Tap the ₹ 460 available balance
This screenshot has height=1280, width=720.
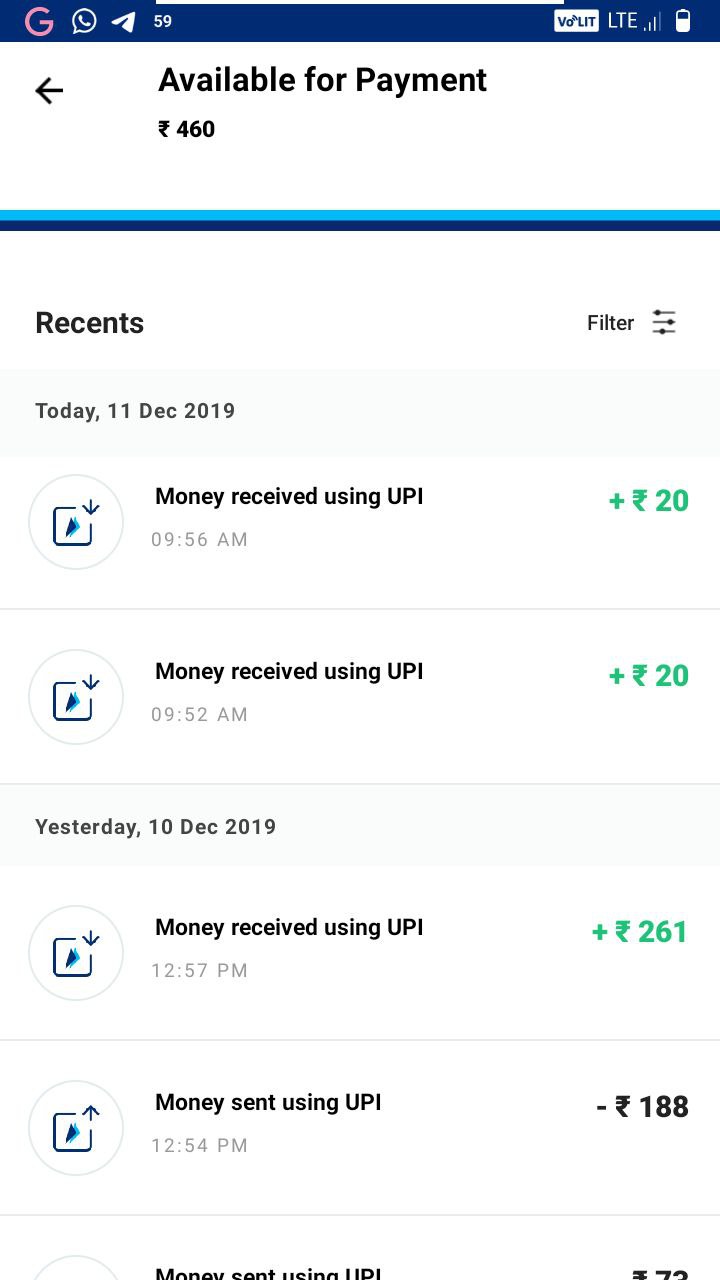pos(187,129)
